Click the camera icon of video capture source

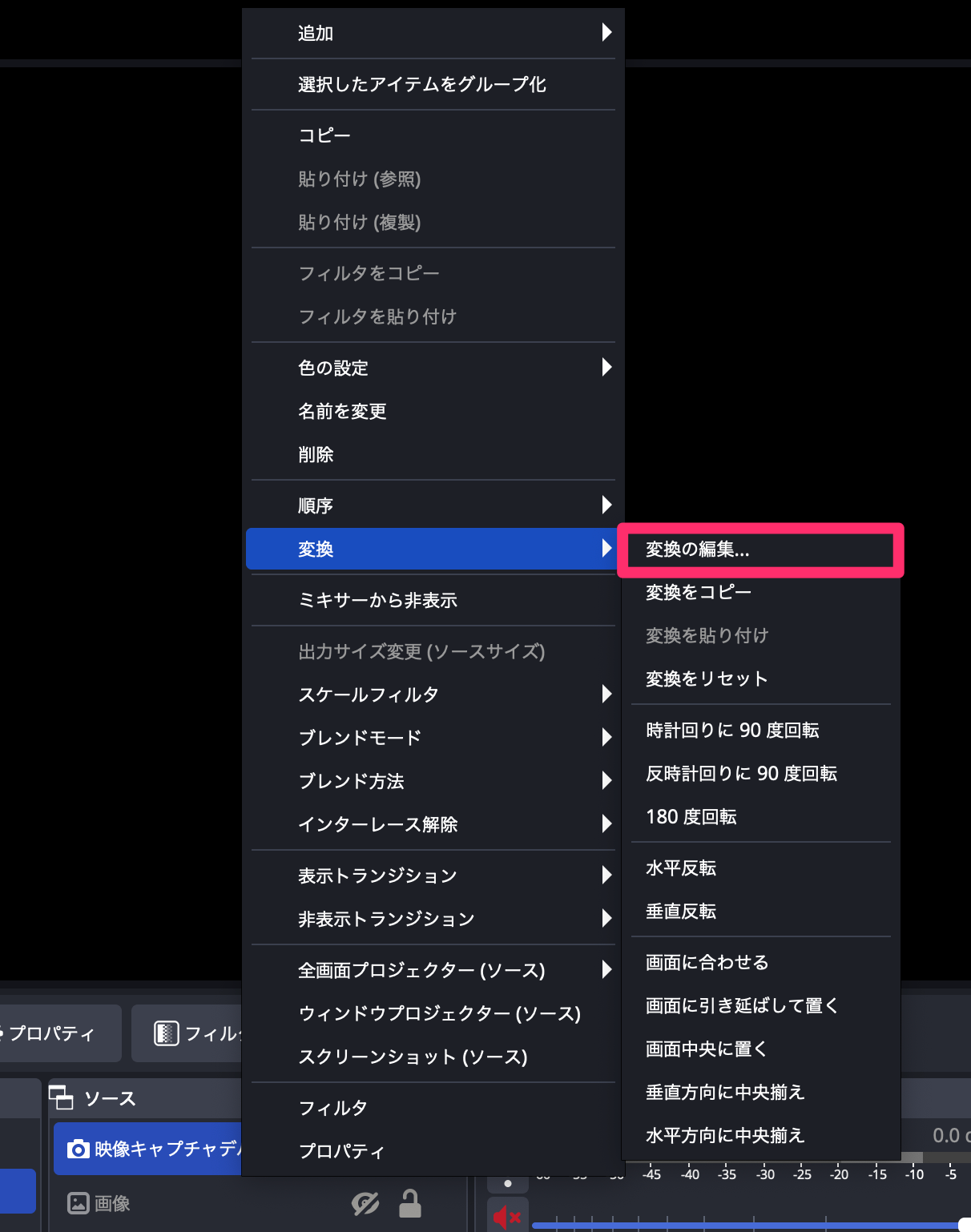click(x=78, y=1149)
